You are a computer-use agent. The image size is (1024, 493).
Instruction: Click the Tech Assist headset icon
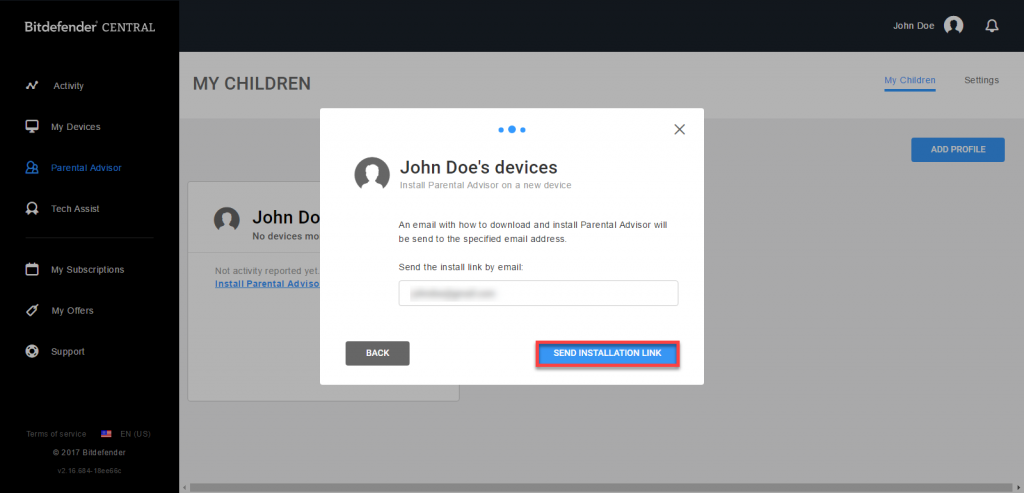point(32,208)
